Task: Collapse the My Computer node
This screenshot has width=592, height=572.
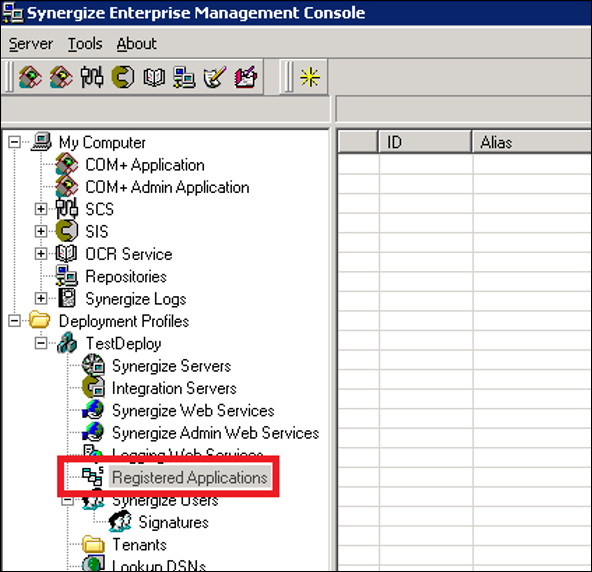Action: [14, 142]
